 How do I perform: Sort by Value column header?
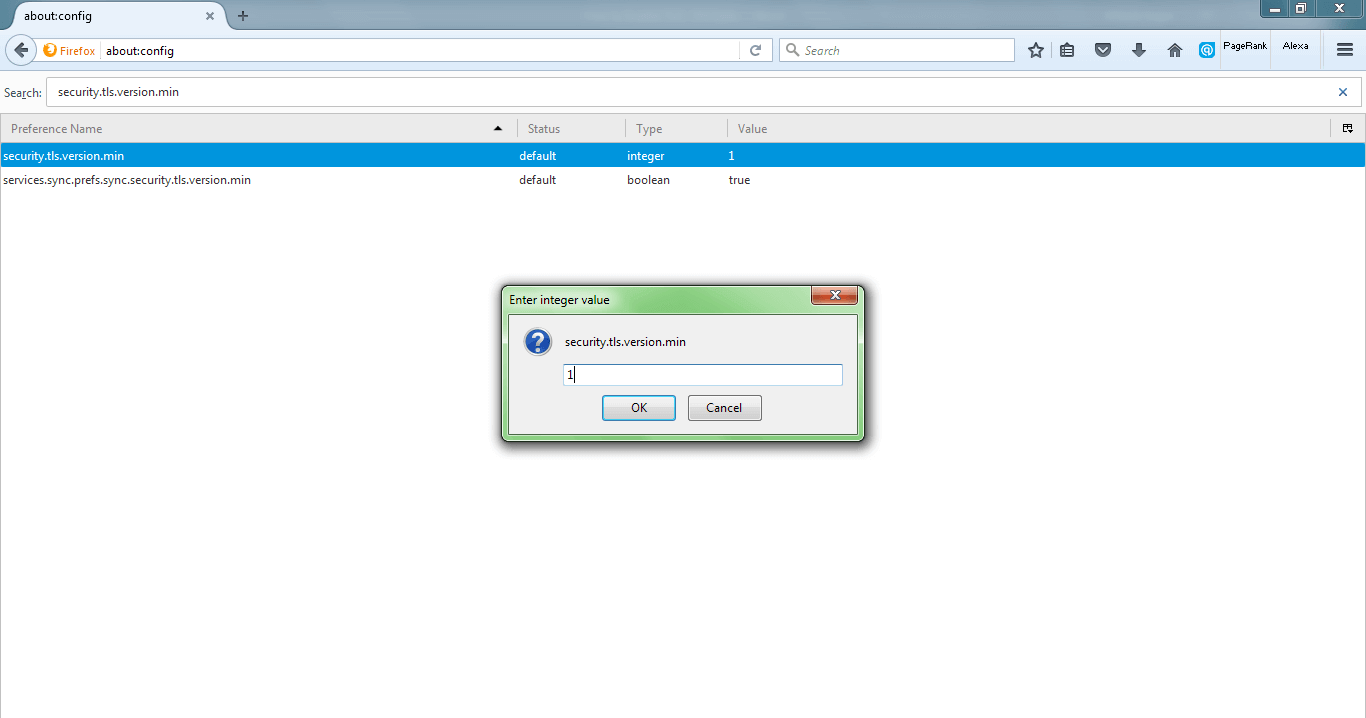[x=1029, y=128]
